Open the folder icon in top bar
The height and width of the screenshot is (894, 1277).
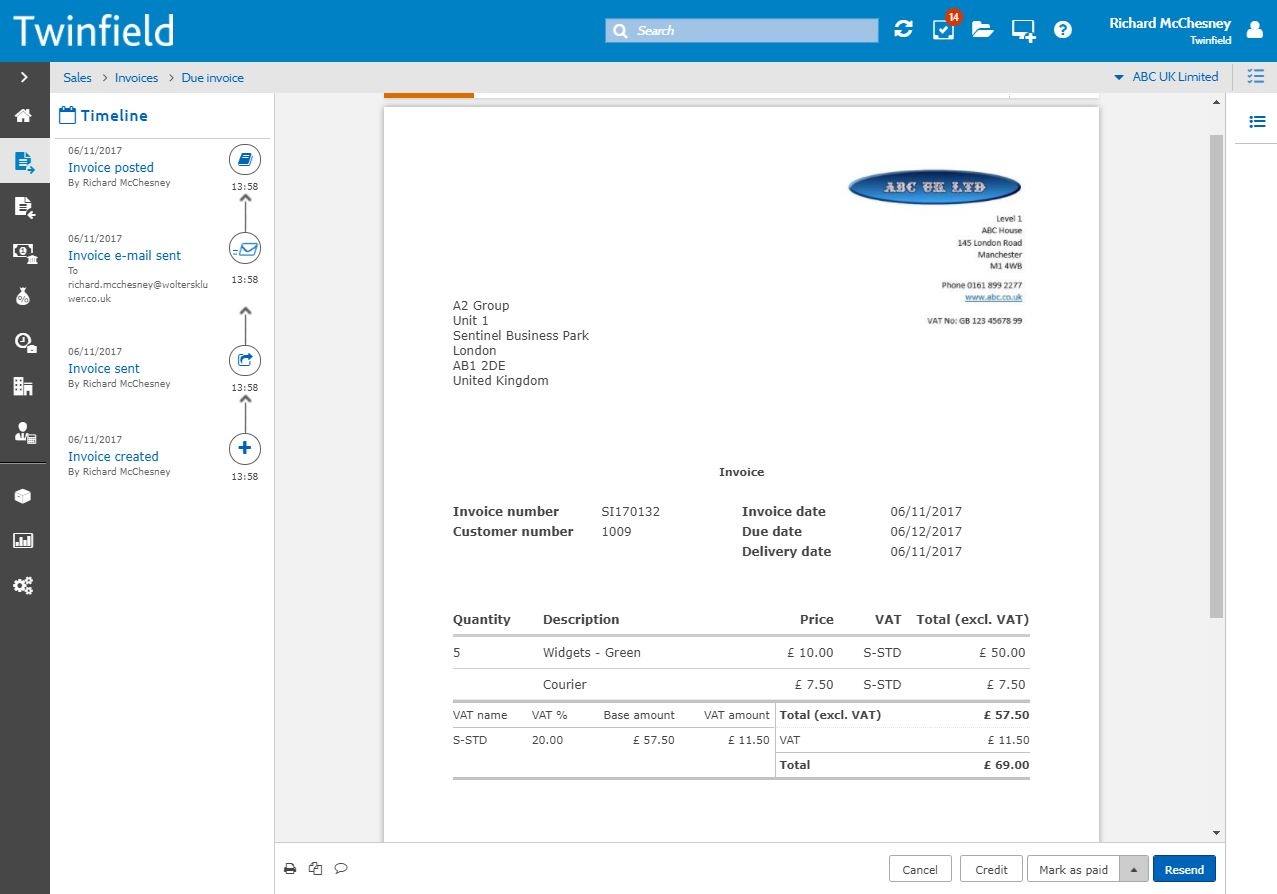(x=983, y=30)
